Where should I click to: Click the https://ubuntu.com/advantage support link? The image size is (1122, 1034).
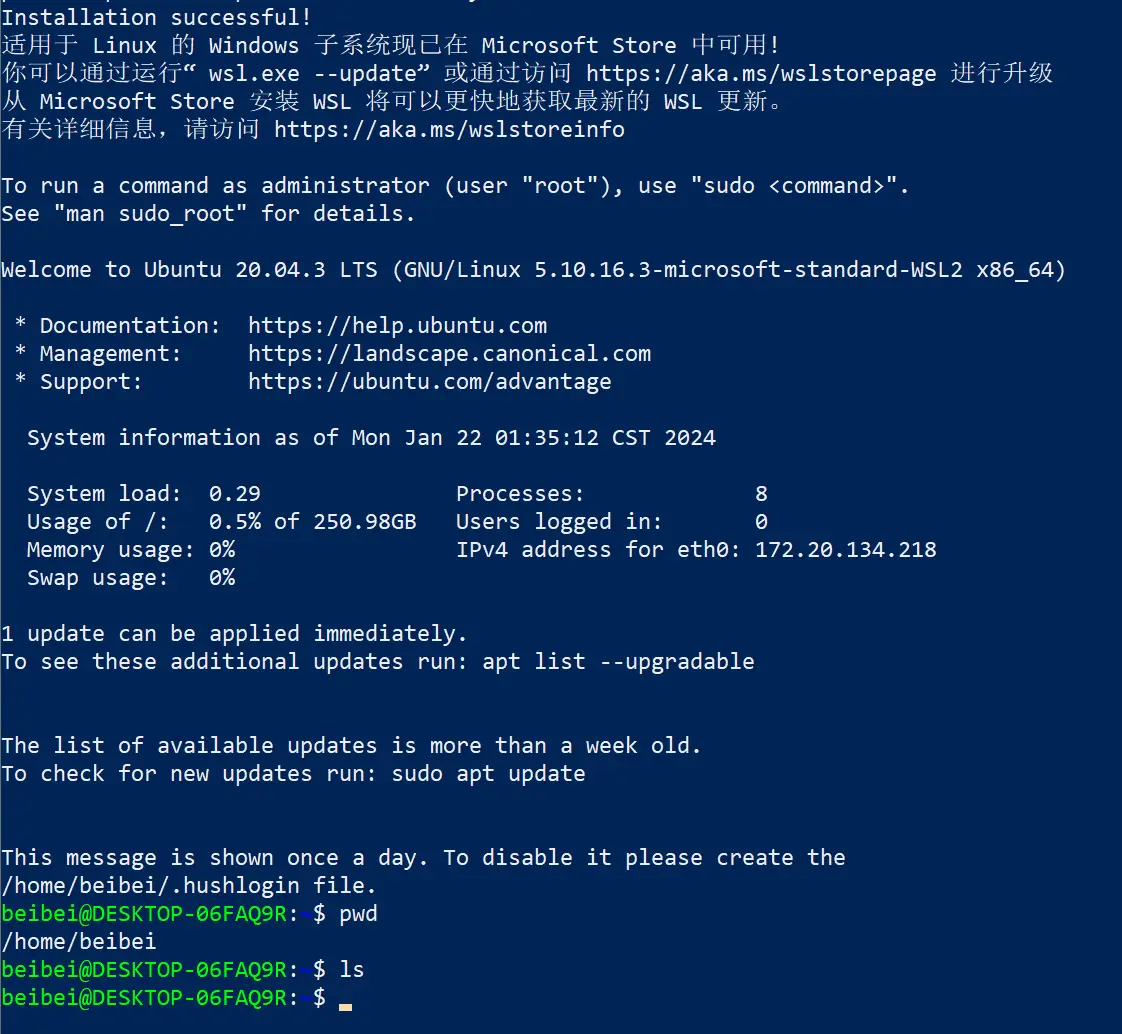(x=429, y=381)
